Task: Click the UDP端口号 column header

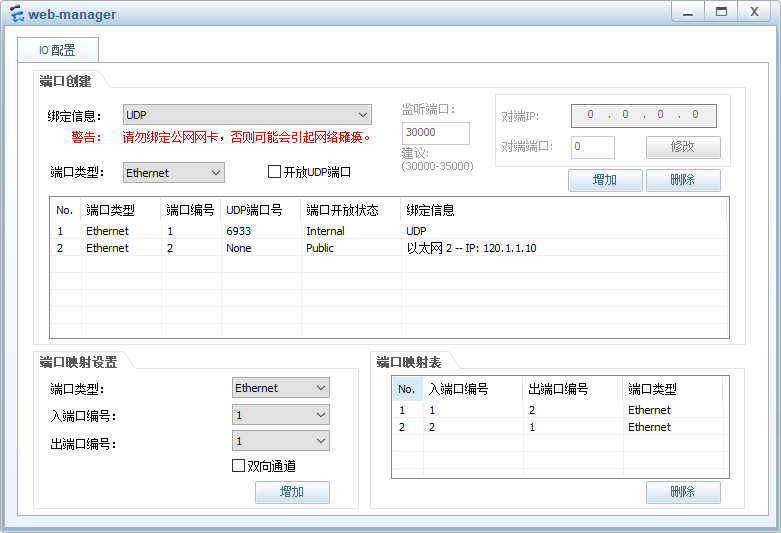Action: [x=261, y=210]
